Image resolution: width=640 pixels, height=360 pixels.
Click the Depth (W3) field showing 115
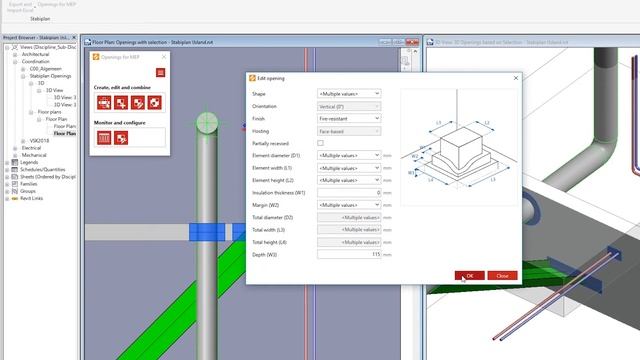click(x=349, y=254)
